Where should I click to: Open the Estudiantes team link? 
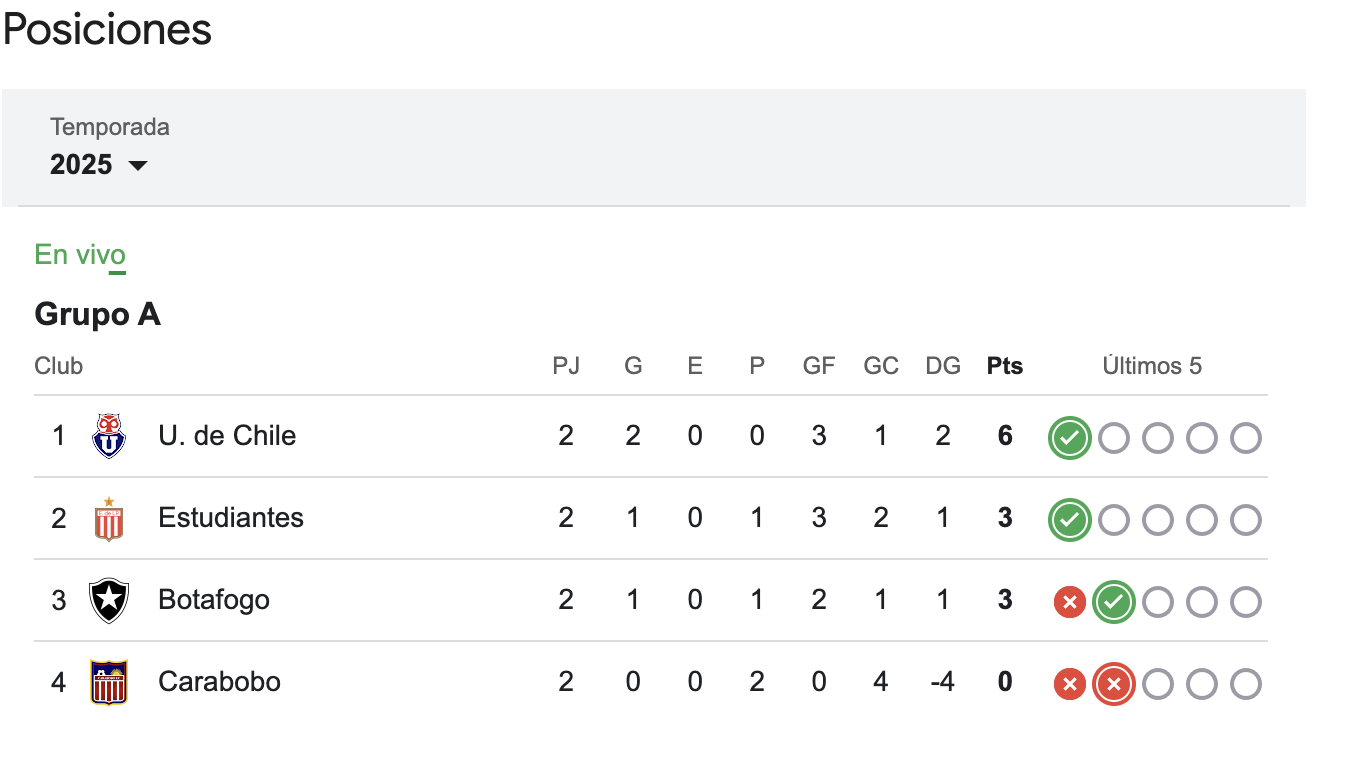(x=231, y=518)
